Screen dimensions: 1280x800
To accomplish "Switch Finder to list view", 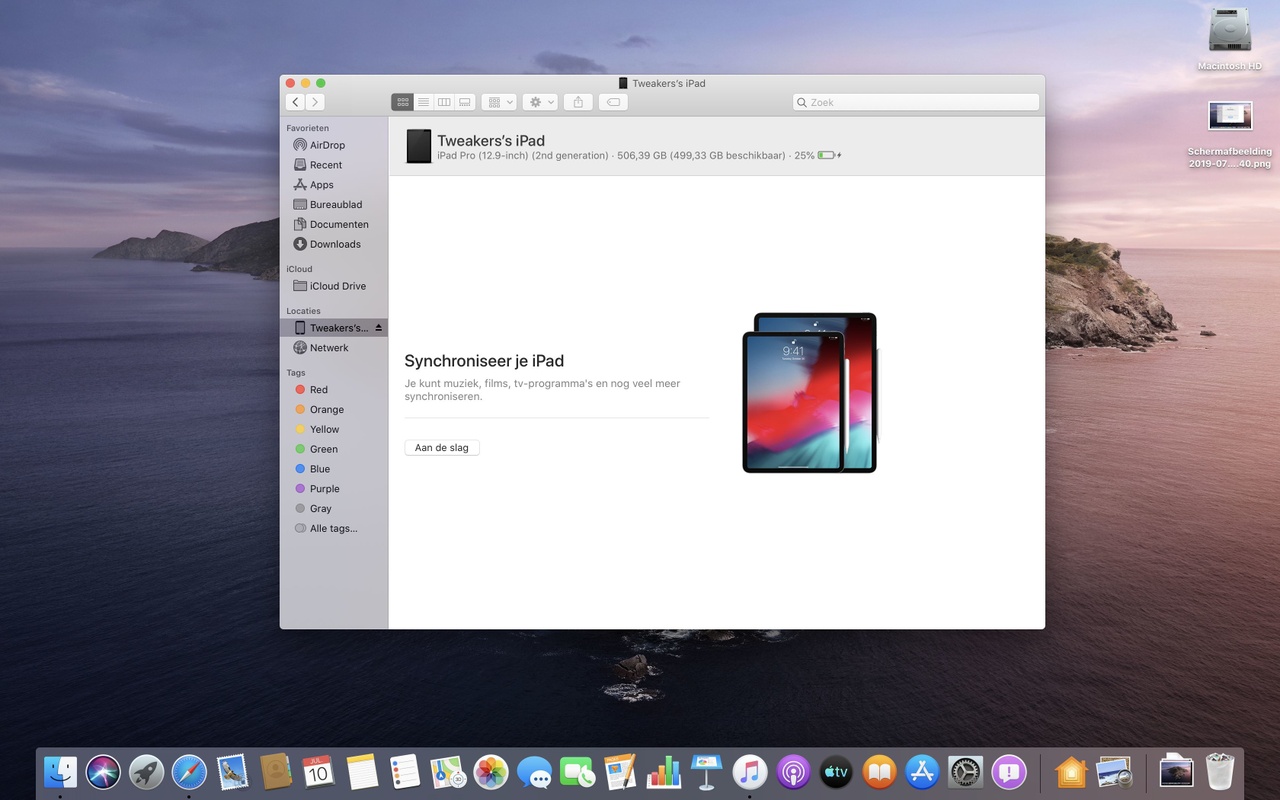I will (x=423, y=102).
